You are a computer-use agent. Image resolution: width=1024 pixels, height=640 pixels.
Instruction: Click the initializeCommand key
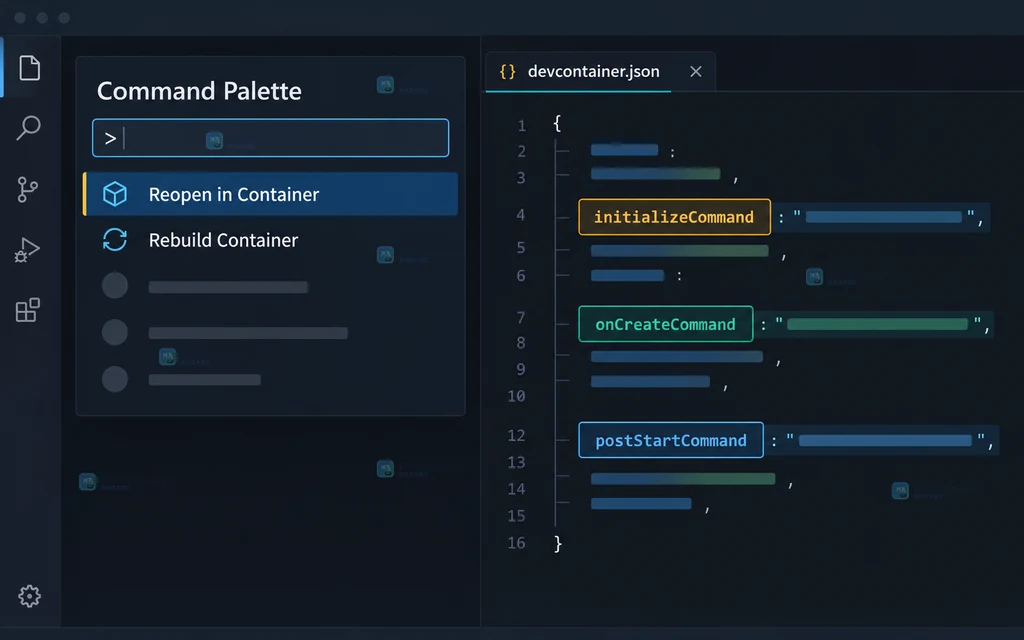click(674, 217)
